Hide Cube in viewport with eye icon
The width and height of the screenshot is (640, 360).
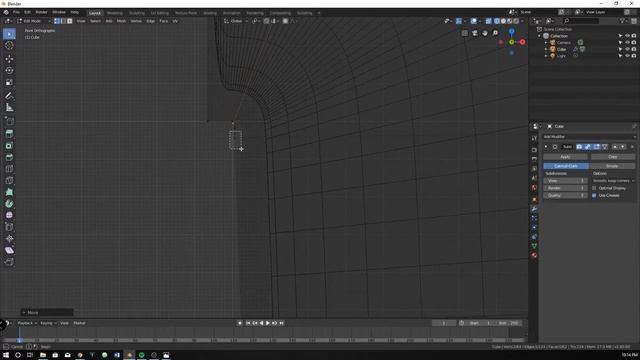point(627,49)
